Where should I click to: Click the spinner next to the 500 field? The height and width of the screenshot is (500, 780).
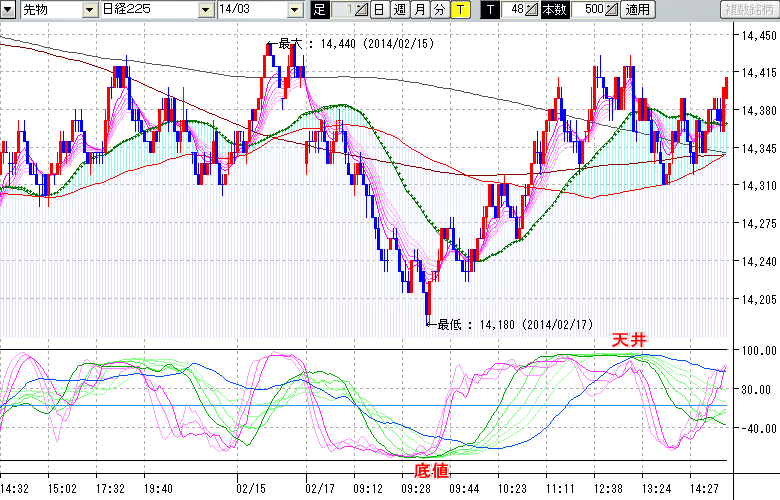pos(612,10)
